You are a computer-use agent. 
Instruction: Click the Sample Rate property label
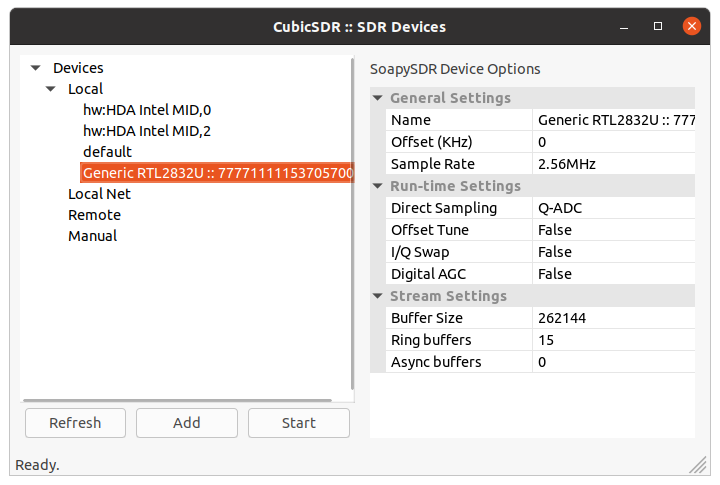433,164
